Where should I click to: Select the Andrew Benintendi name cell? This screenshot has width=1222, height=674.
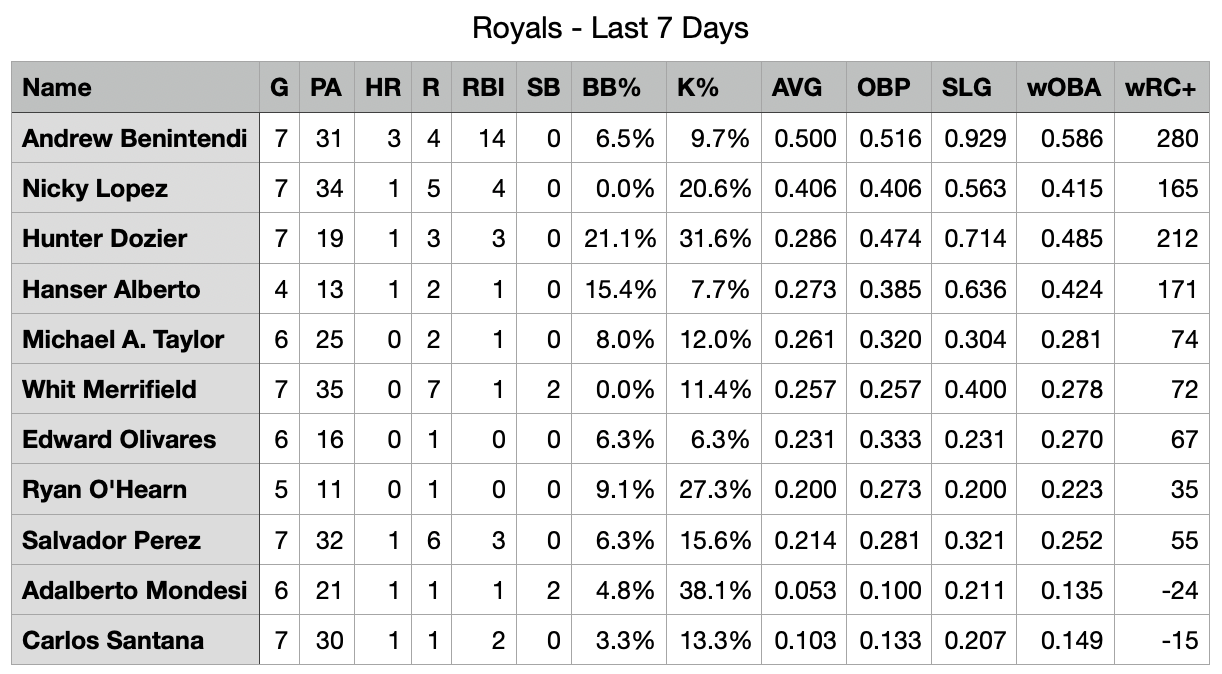pos(134,138)
